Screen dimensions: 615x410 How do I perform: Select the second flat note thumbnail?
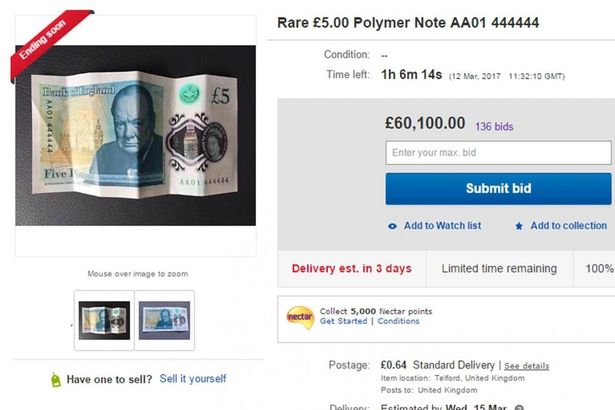[164, 320]
